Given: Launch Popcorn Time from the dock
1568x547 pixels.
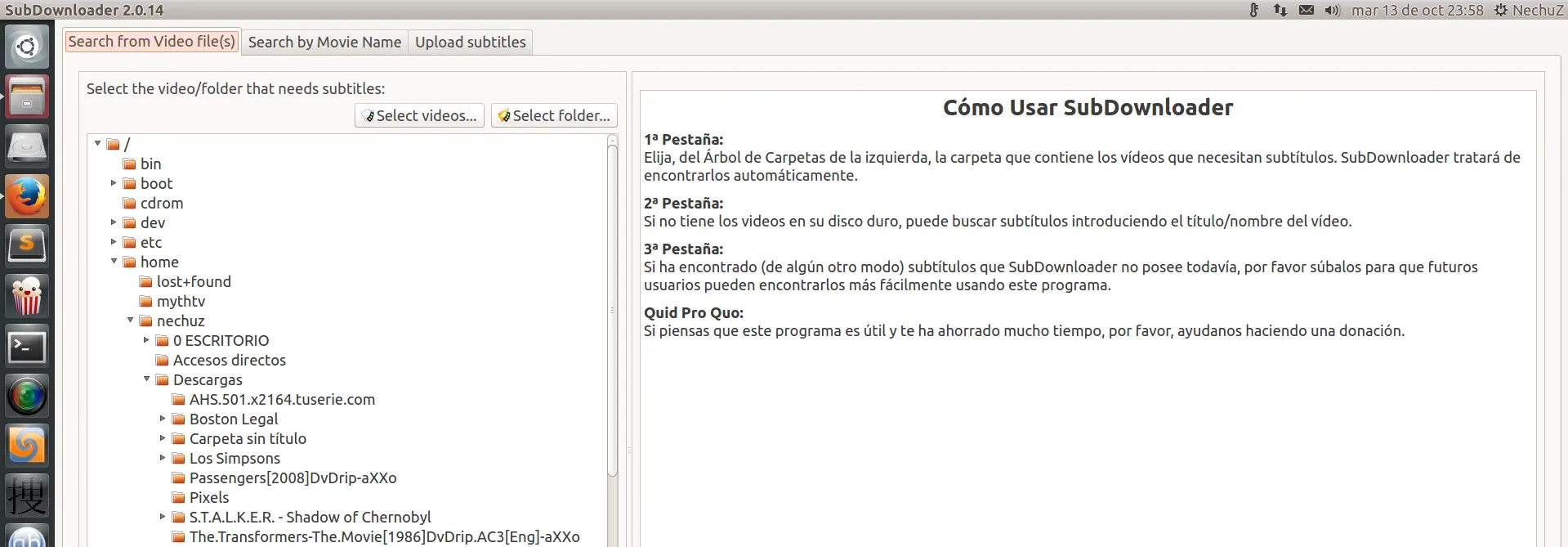Looking at the screenshot, I should (x=27, y=296).
